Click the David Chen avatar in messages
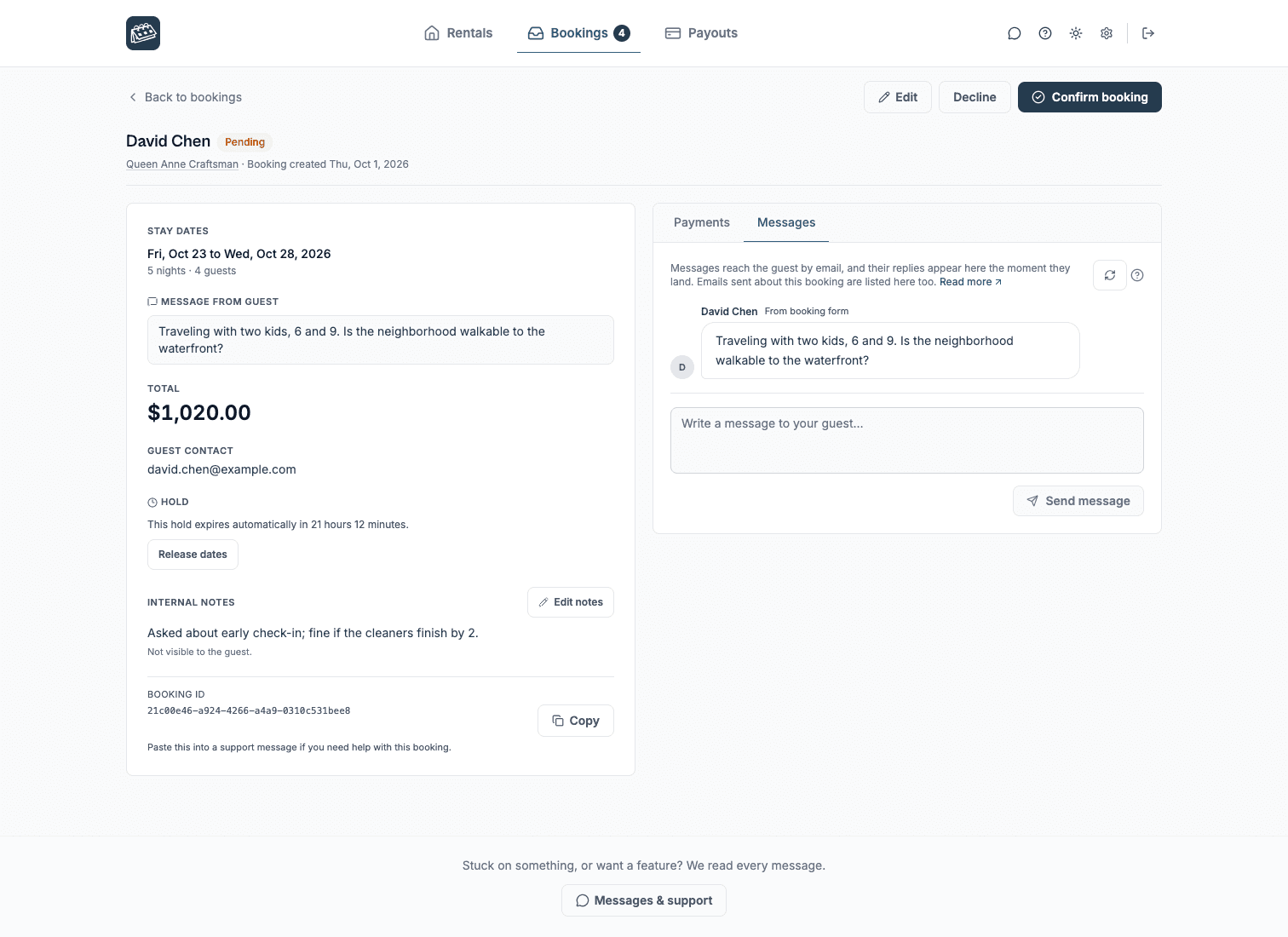 pos(682,367)
